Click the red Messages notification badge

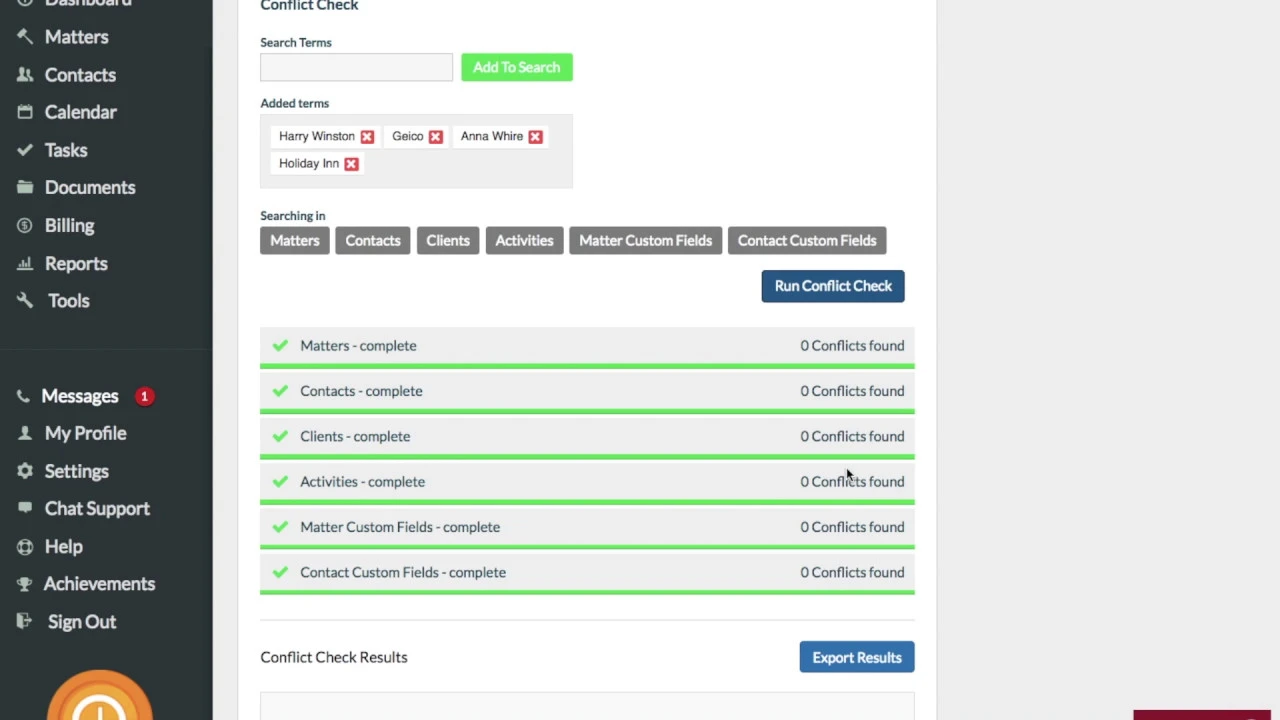click(x=144, y=396)
